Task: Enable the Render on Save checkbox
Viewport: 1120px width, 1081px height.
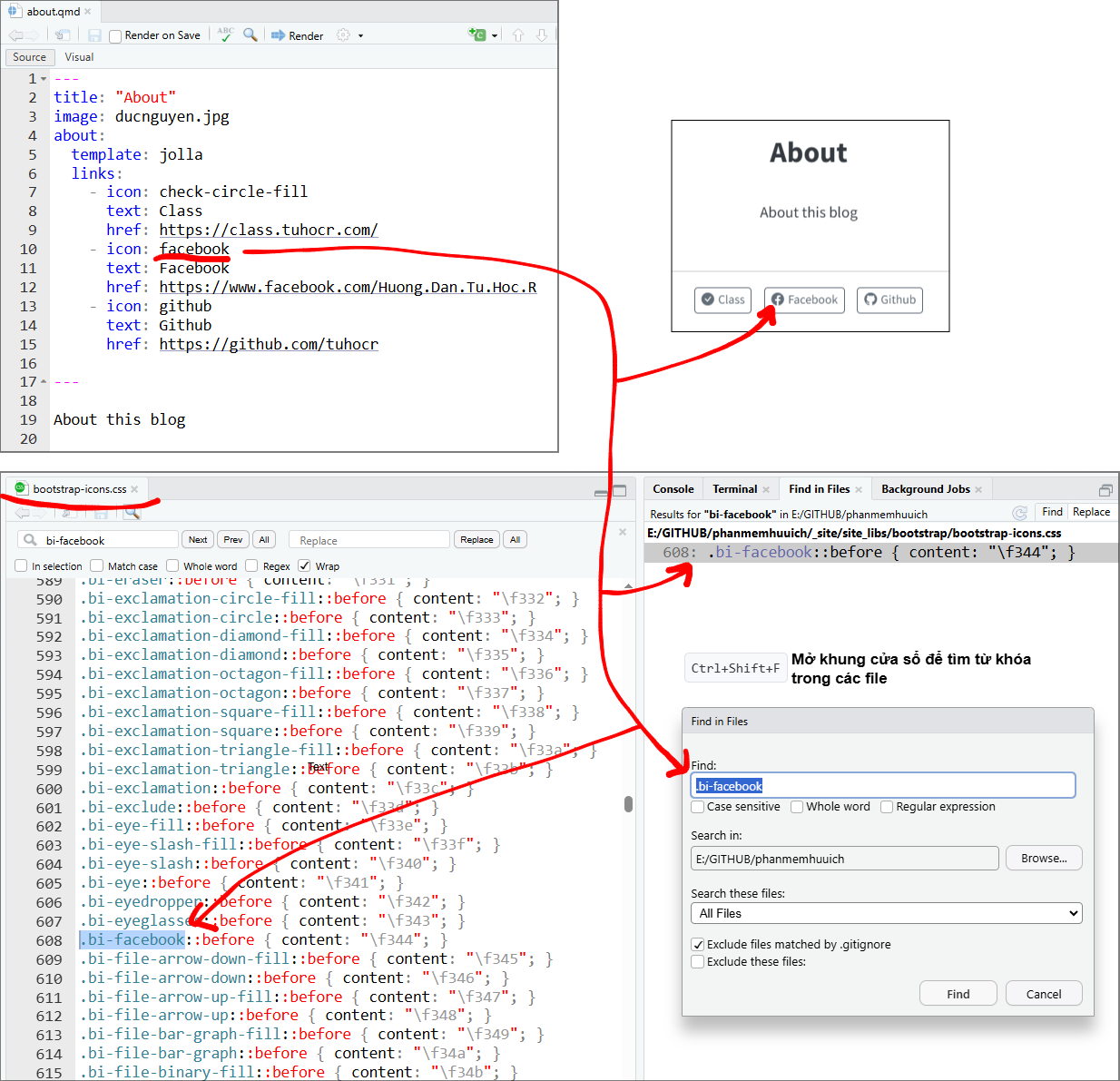Action: [115, 36]
